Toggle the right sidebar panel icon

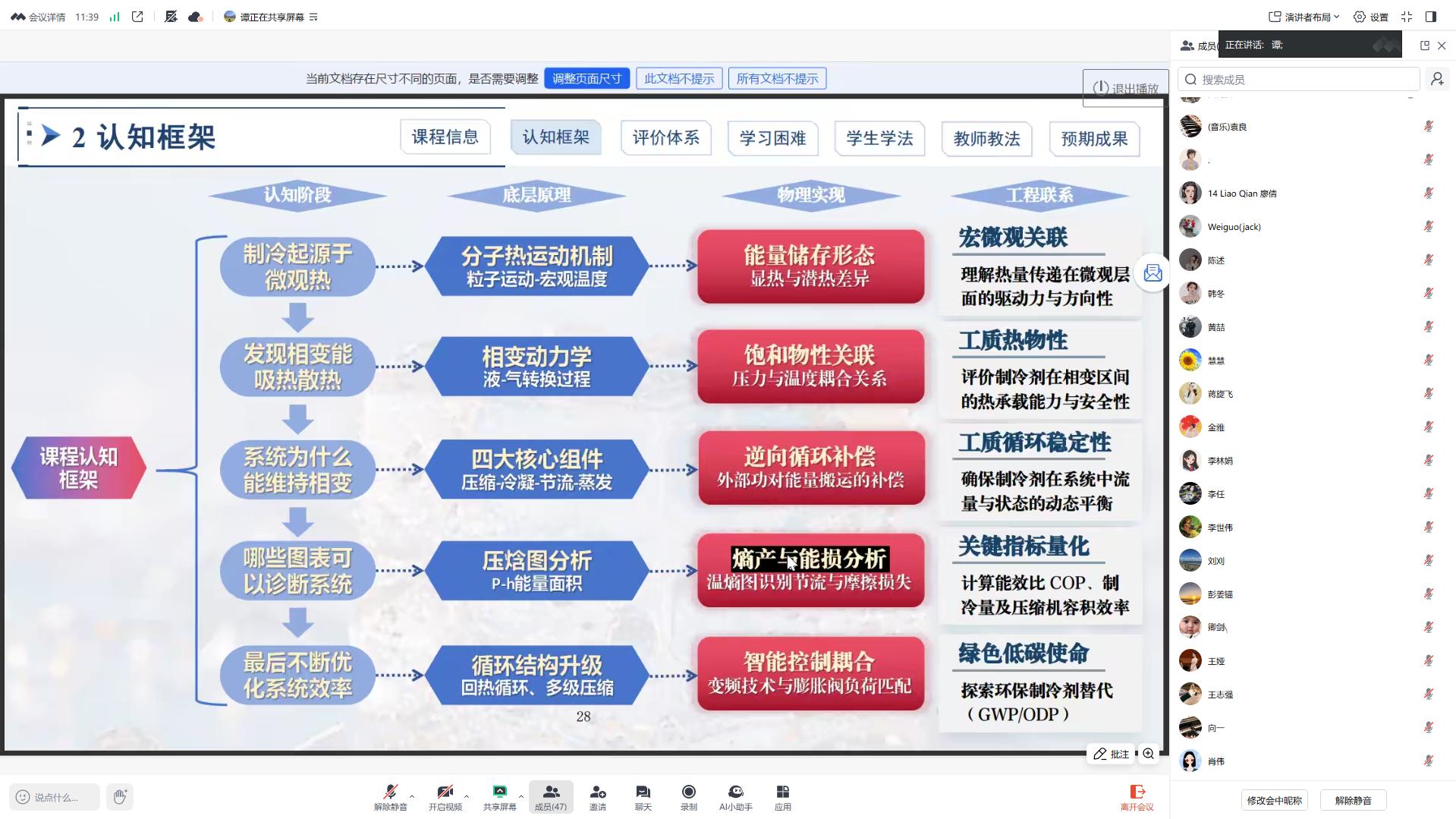1431,17
